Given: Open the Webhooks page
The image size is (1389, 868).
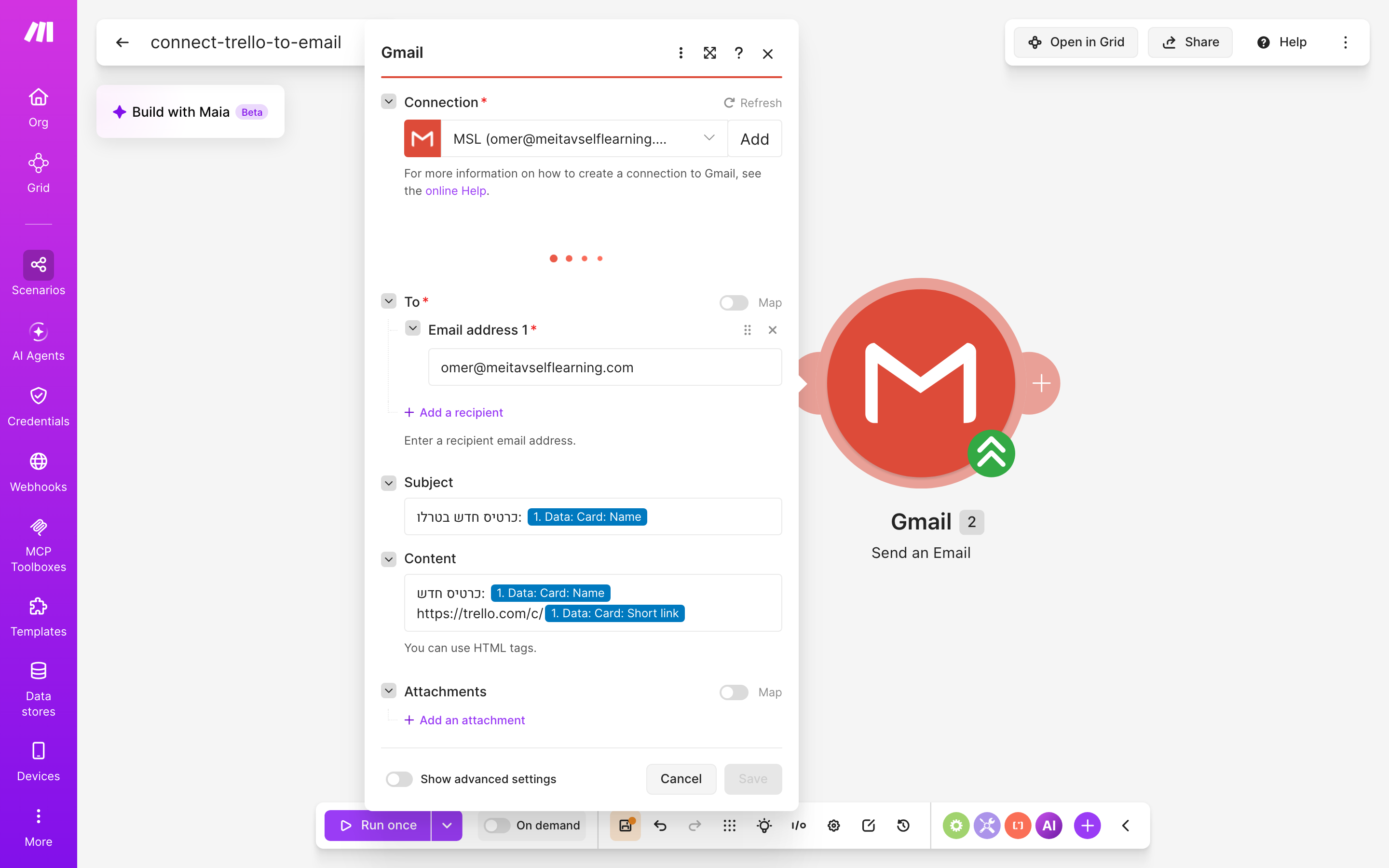Looking at the screenshot, I should (39, 472).
